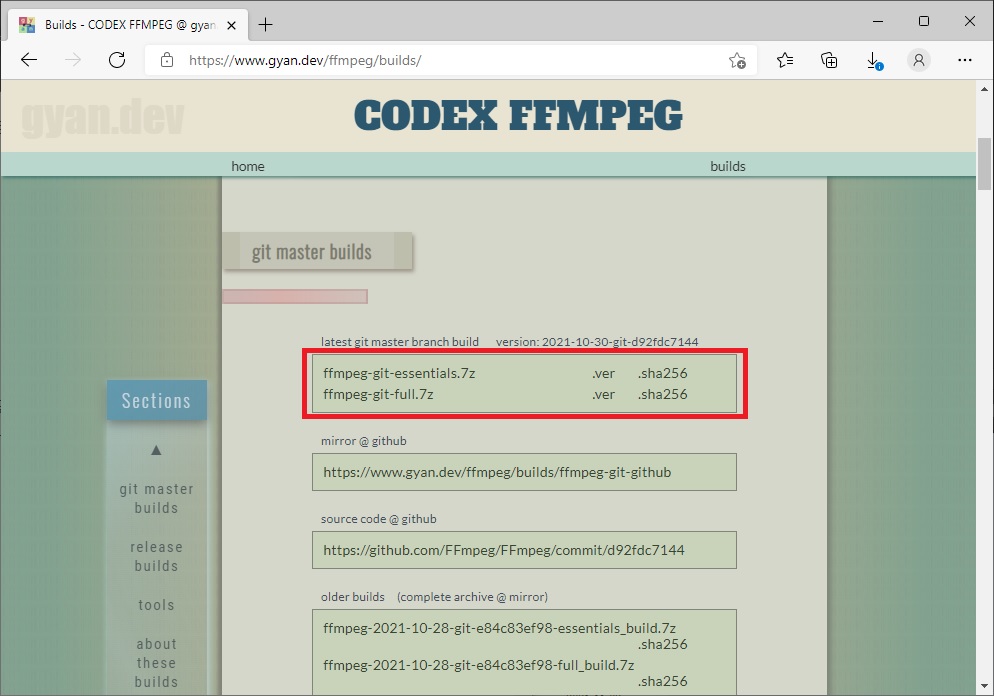
Task: Jump to top with sidebar up triangle
Action: pos(156,450)
